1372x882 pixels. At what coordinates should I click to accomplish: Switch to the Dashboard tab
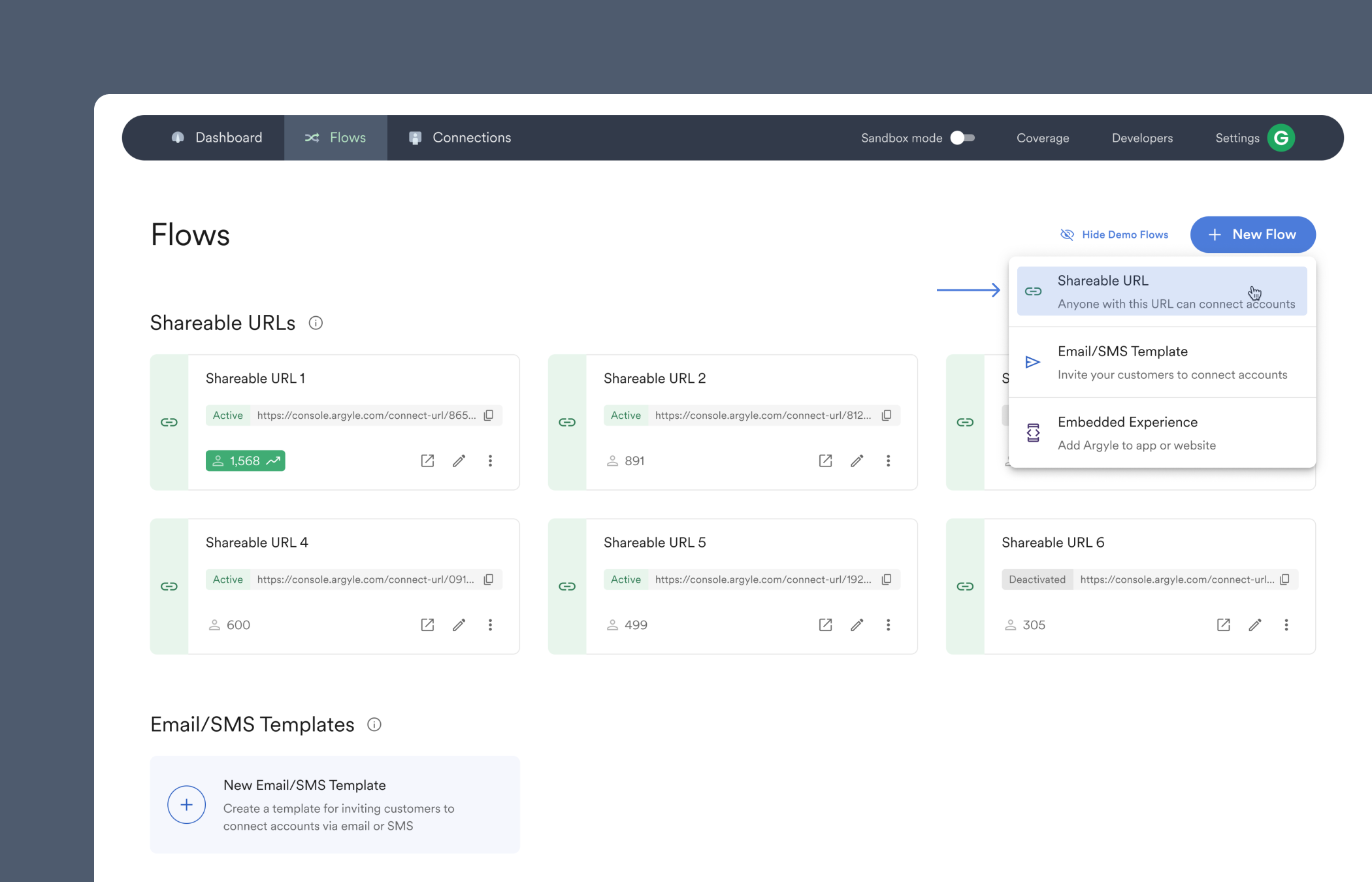[229, 137]
